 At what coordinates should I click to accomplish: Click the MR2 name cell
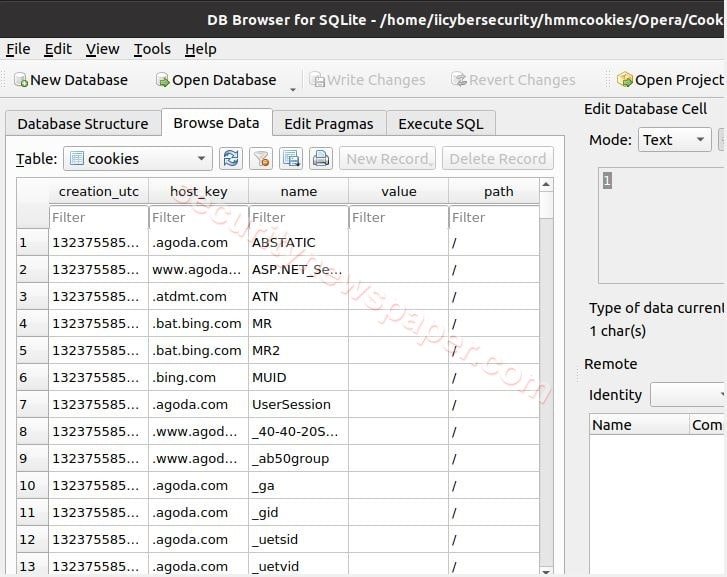coord(299,350)
